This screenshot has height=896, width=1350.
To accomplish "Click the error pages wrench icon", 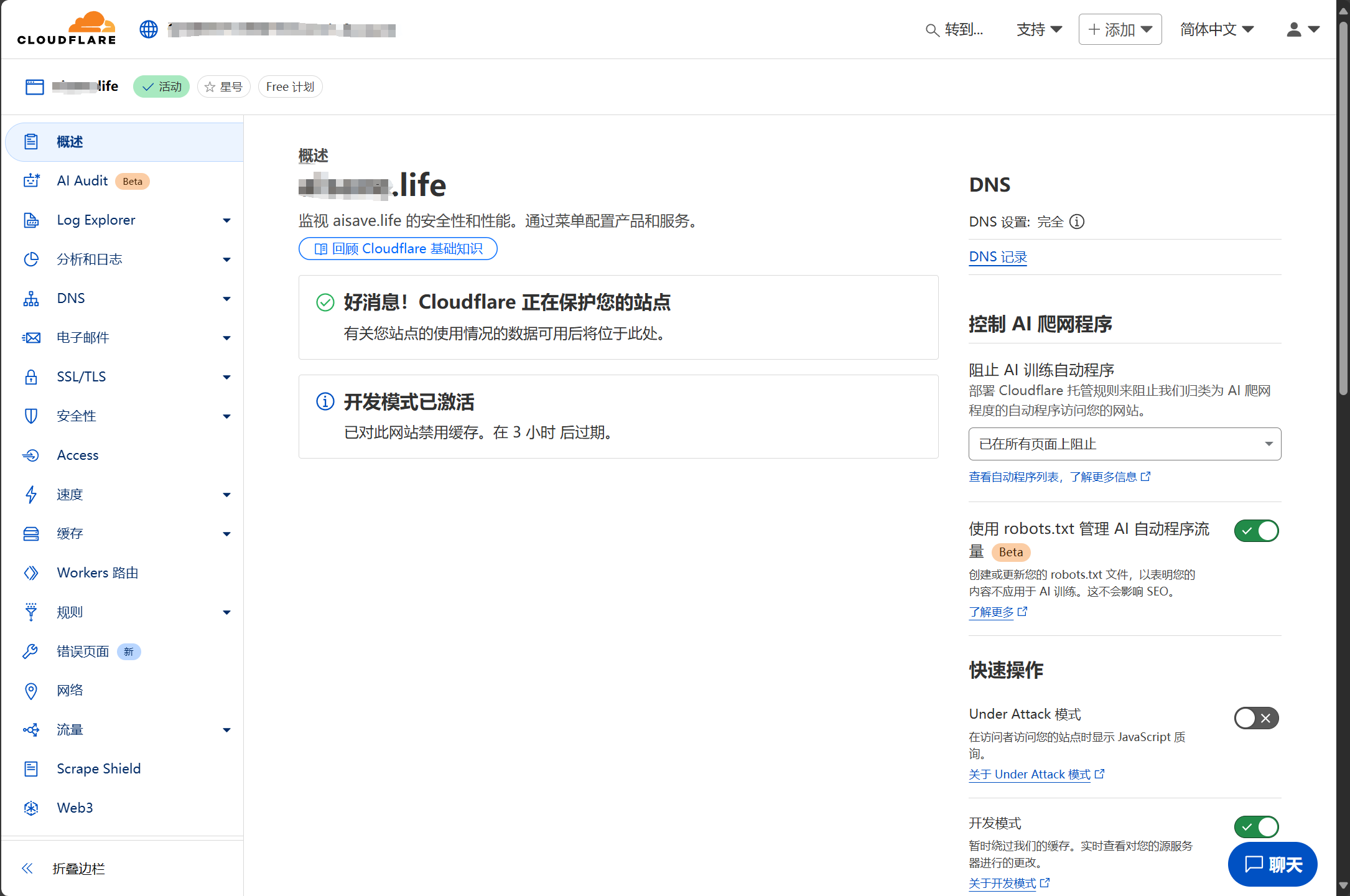I will (x=31, y=651).
